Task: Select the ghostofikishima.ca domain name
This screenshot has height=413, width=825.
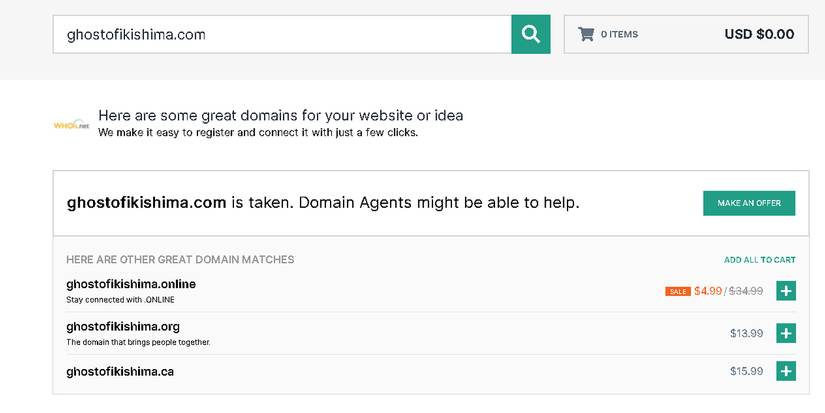Action: [x=120, y=371]
